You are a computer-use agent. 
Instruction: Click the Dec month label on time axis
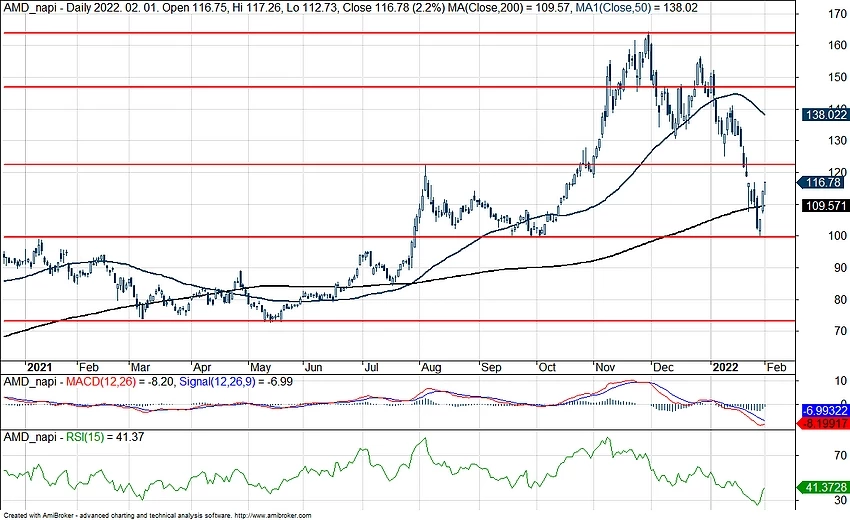click(x=664, y=367)
